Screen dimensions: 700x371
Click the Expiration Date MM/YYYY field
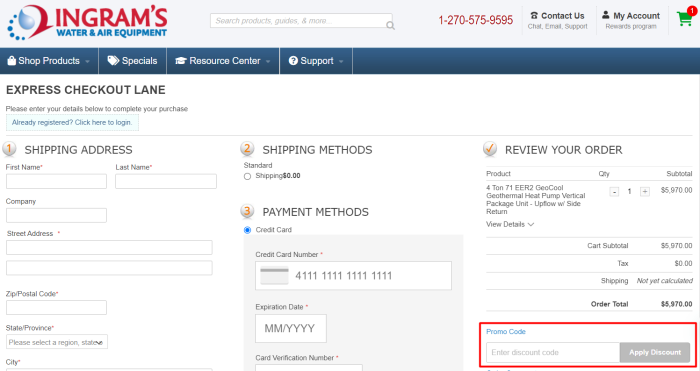coord(291,329)
